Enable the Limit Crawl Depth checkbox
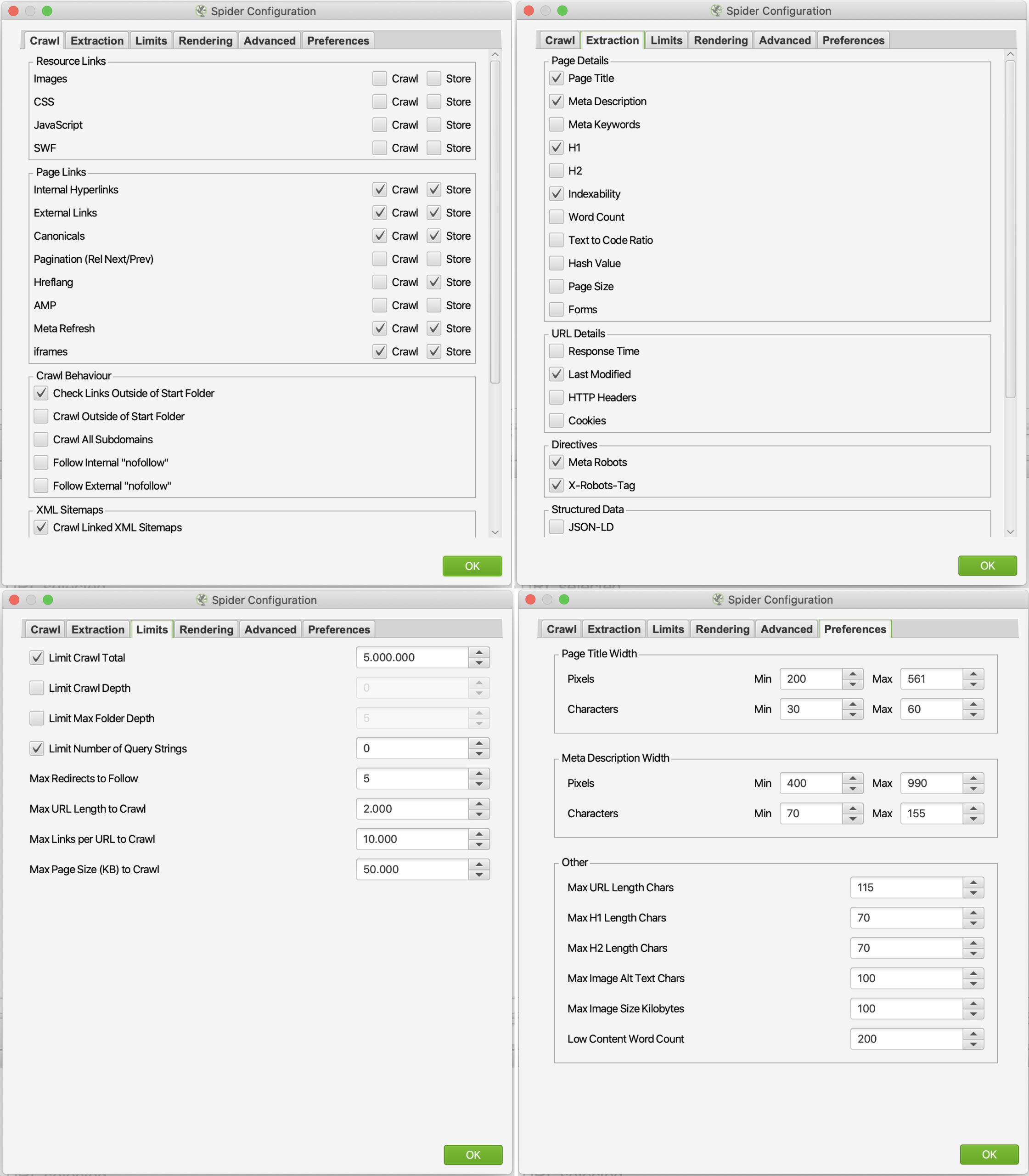This screenshot has width=1029, height=1176. (37, 688)
